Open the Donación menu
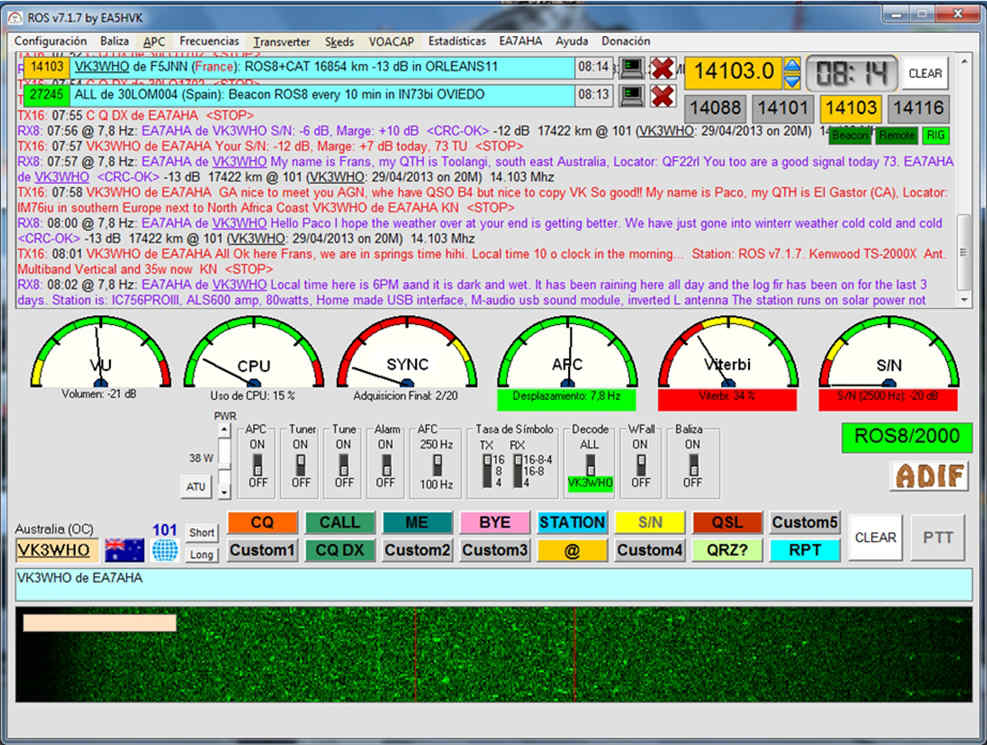The image size is (987, 745). click(626, 41)
